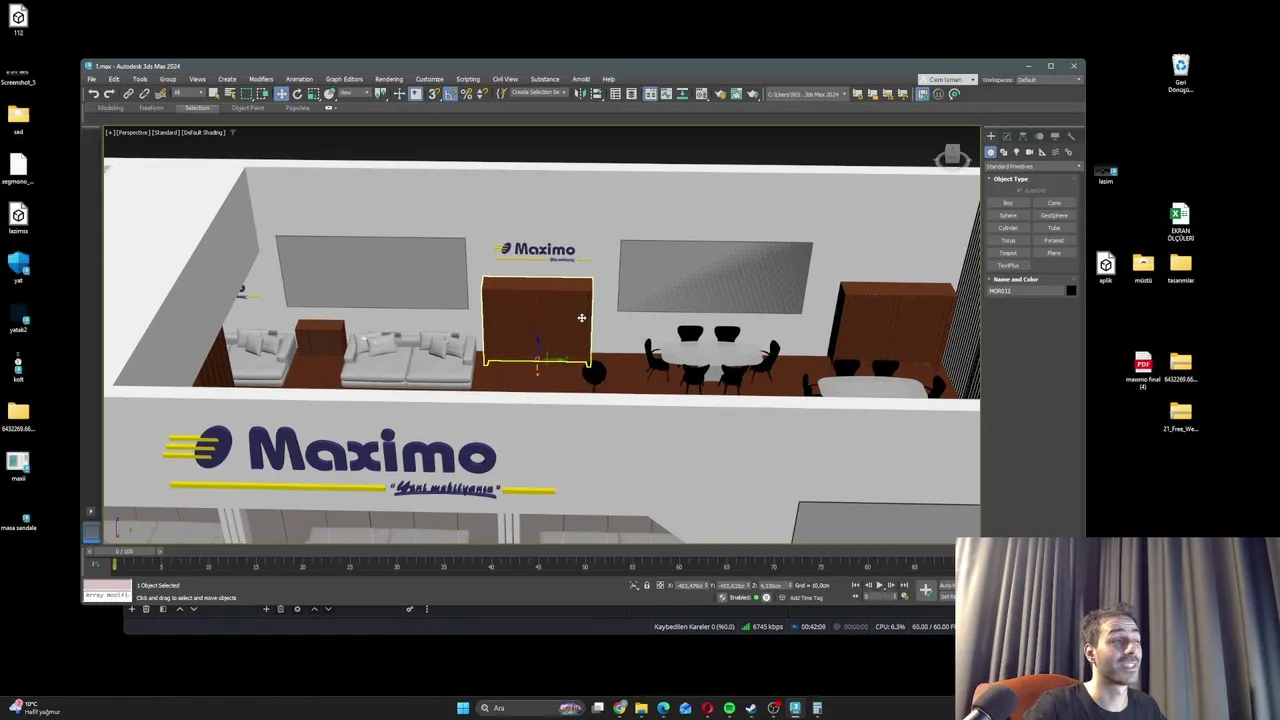The height and width of the screenshot is (720, 1280).
Task: Toggle Percent Snap in the toolbar
Action: pyautogui.click(x=466, y=94)
